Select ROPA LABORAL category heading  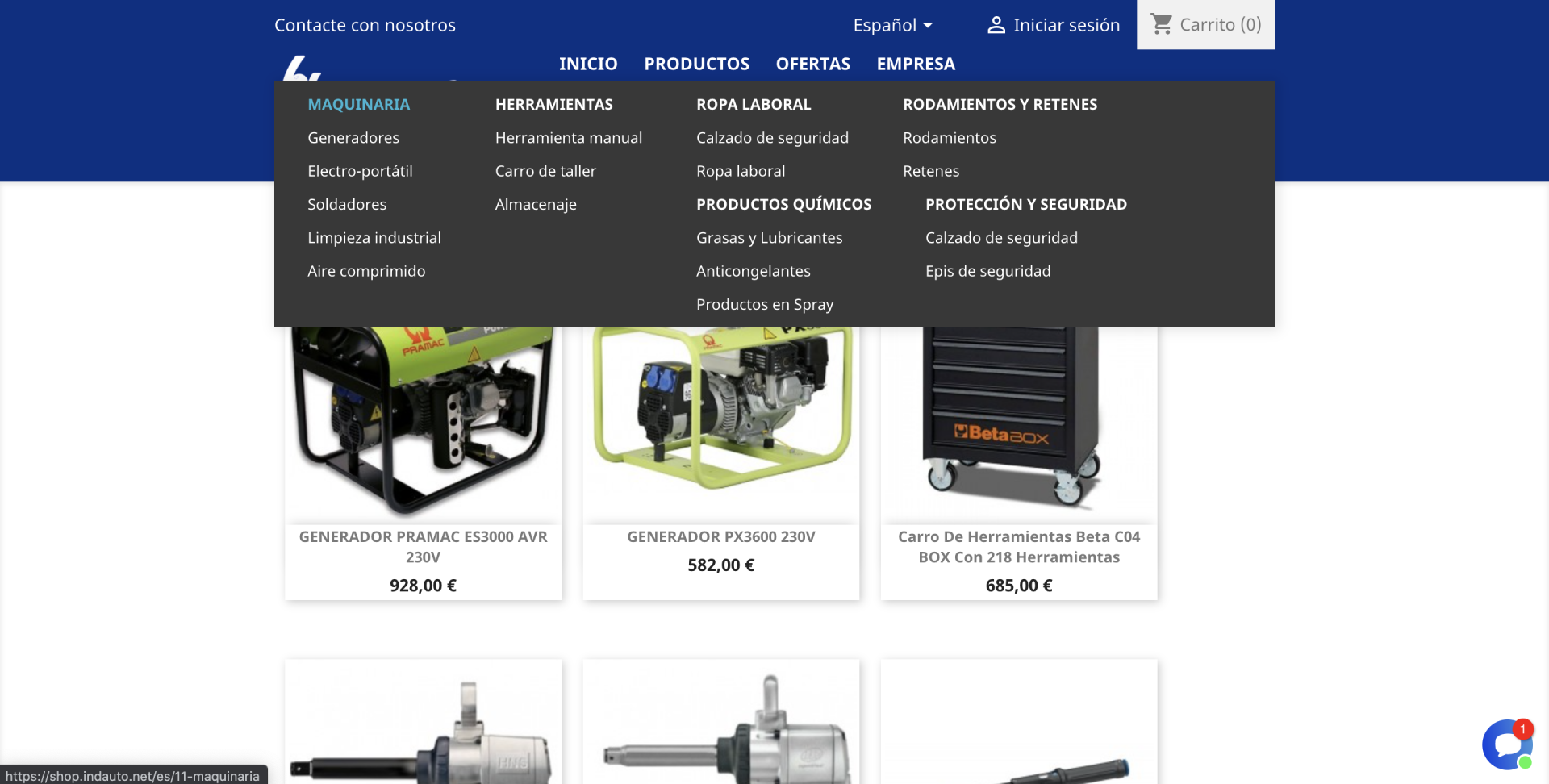[754, 104]
